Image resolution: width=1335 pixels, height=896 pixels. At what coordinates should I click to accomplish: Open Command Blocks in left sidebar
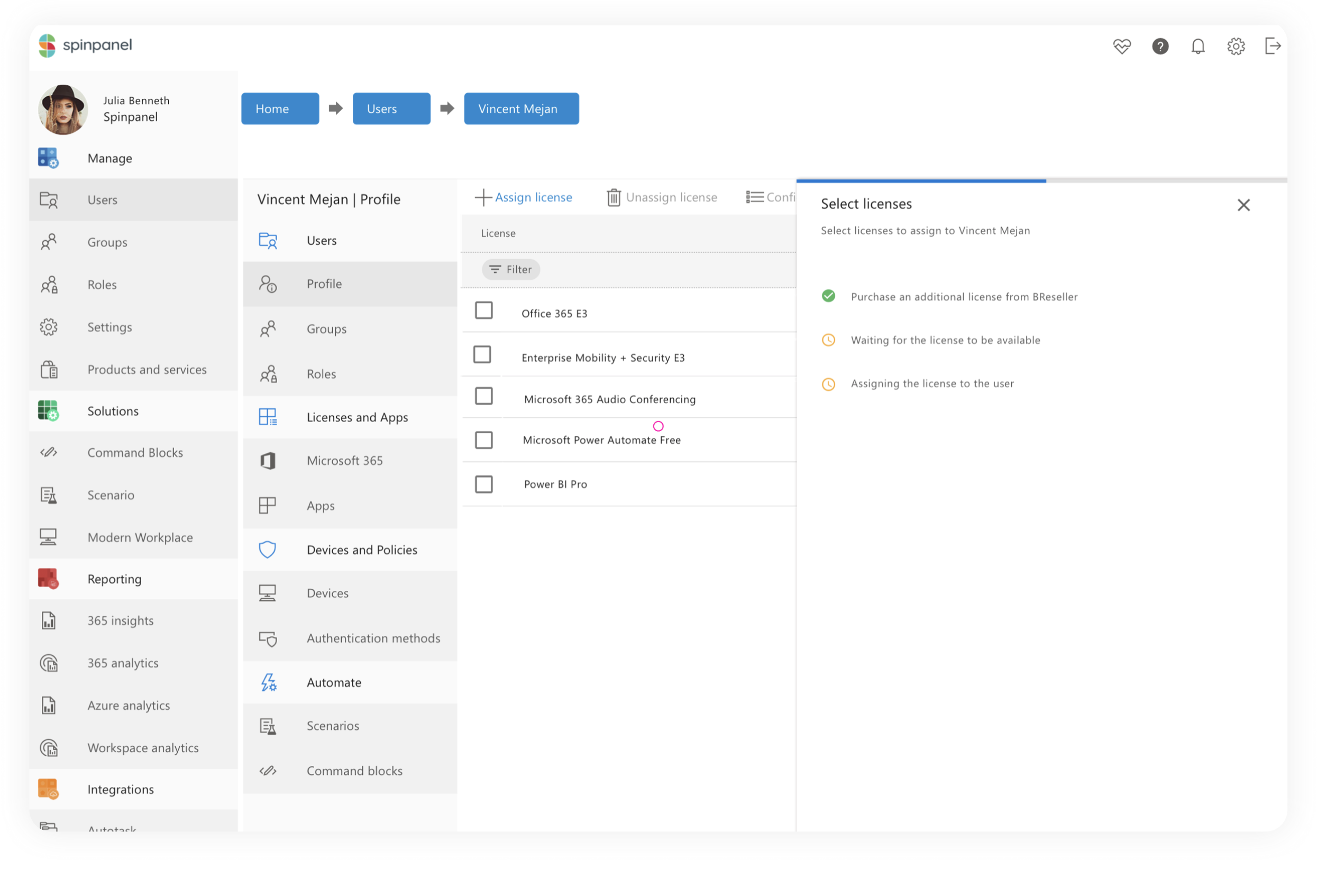(134, 452)
